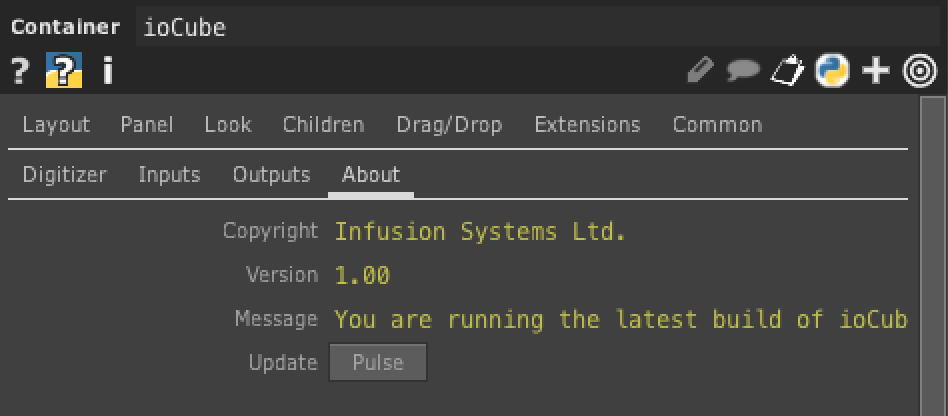Click the plus expand parameters icon

tap(875, 71)
